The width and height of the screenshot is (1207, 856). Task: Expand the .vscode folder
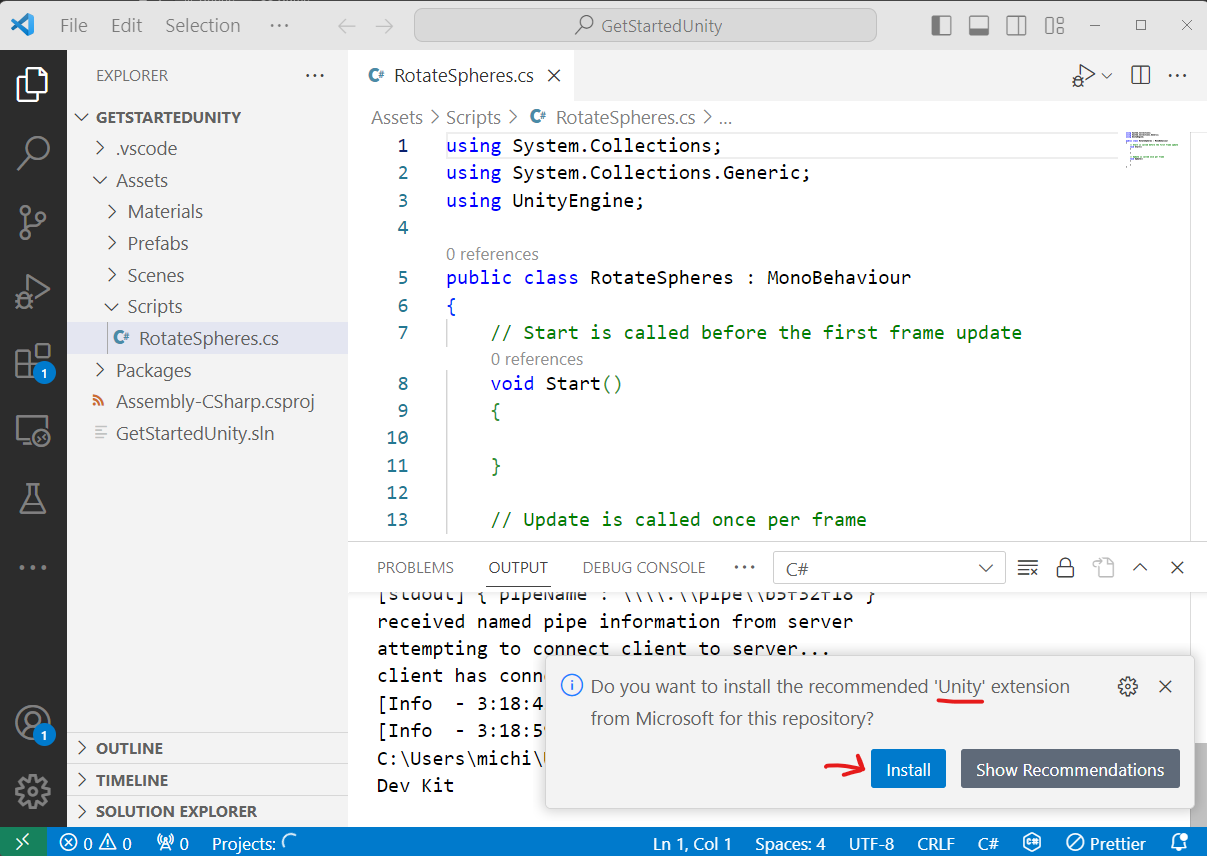tap(208, 149)
